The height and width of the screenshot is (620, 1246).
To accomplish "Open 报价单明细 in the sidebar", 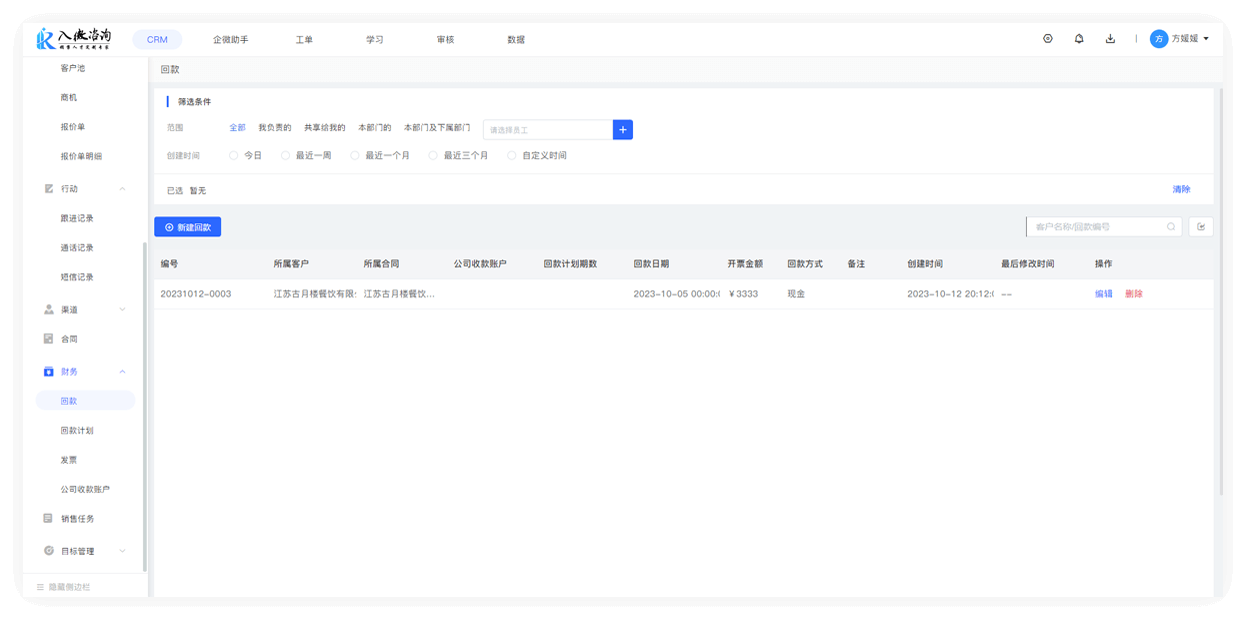I will click(81, 157).
